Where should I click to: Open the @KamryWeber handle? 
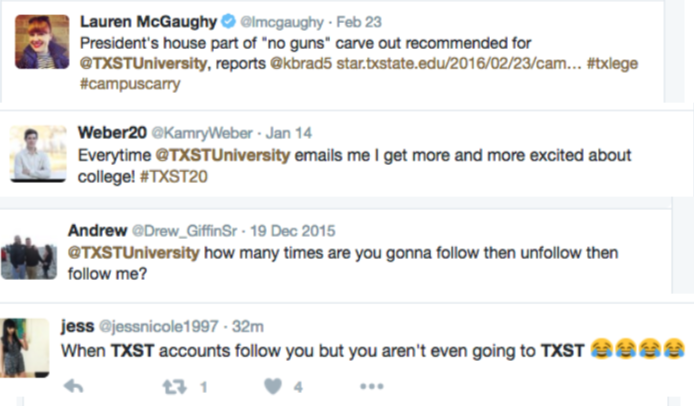point(202,133)
